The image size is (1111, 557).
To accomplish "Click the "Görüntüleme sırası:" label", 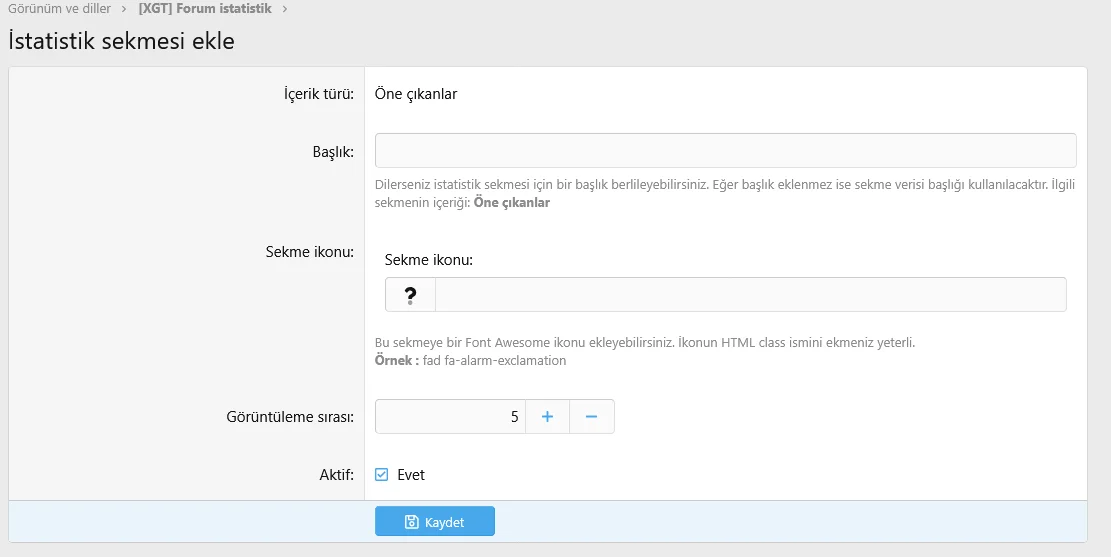I will click(x=290, y=417).
